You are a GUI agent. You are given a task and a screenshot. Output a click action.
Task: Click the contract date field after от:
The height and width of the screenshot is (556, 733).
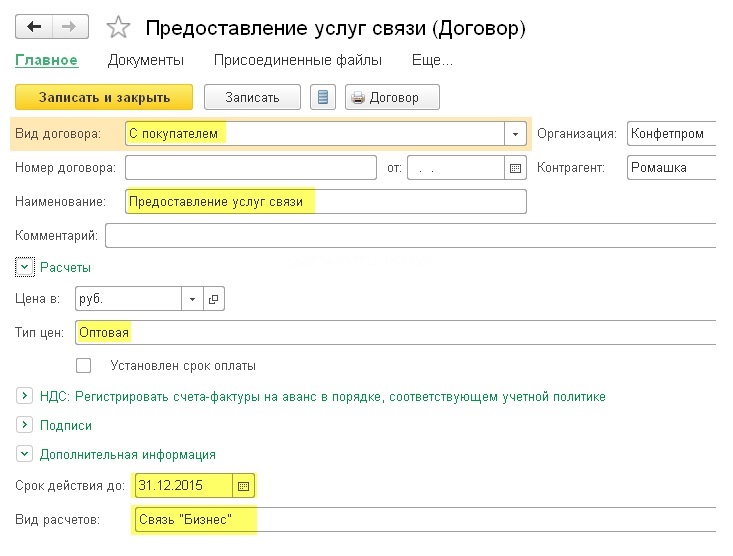456,168
